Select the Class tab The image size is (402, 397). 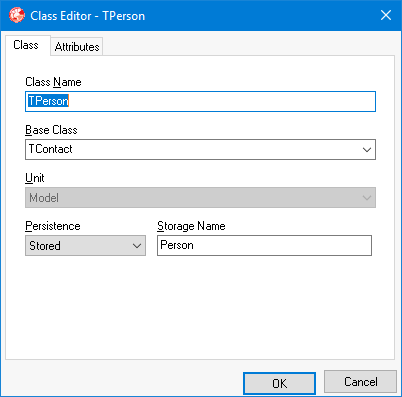pos(26,45)
